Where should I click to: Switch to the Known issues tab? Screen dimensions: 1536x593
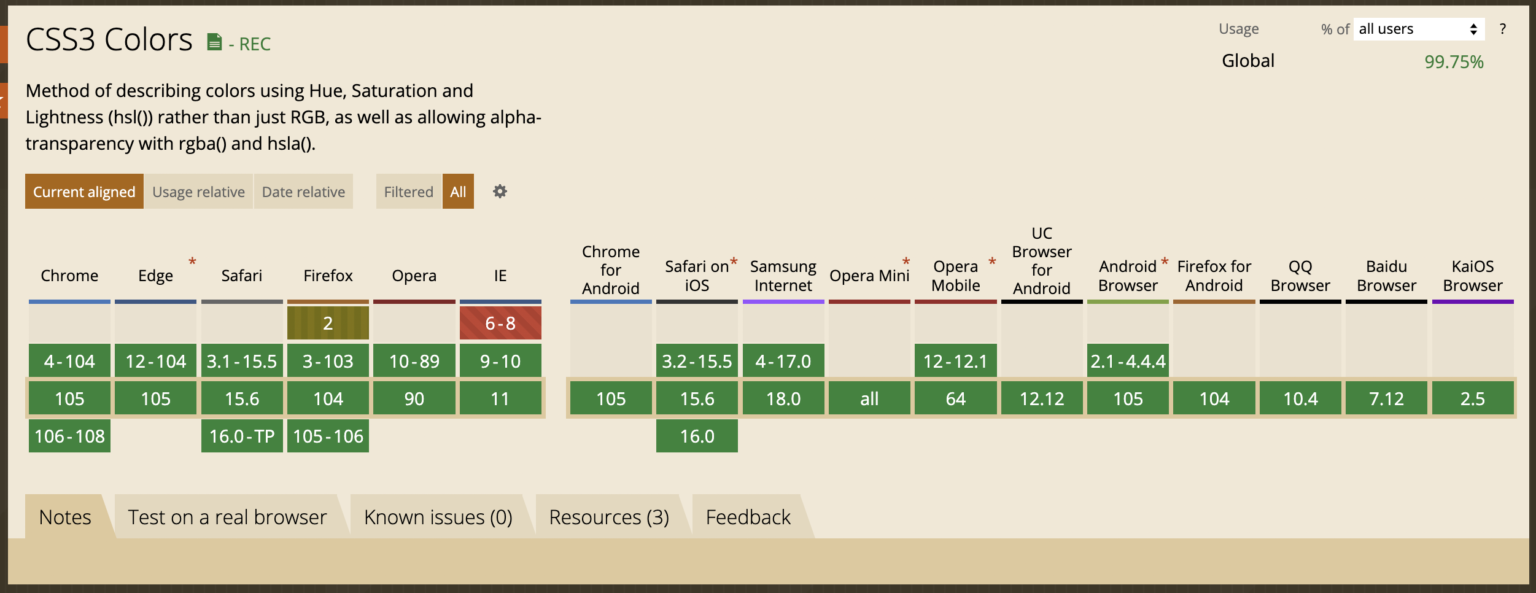coord(439,517)
